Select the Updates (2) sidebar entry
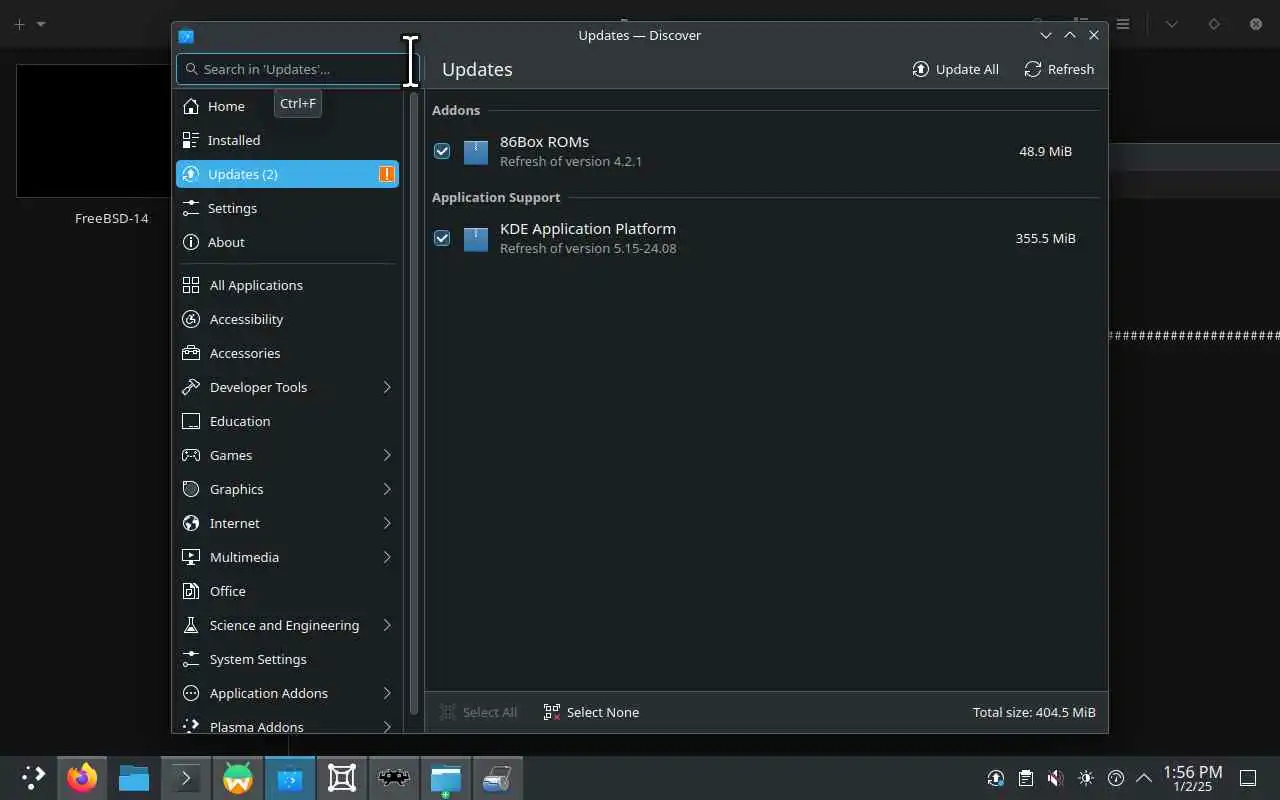Viewport: 1280px width, 800px height. 287,174
